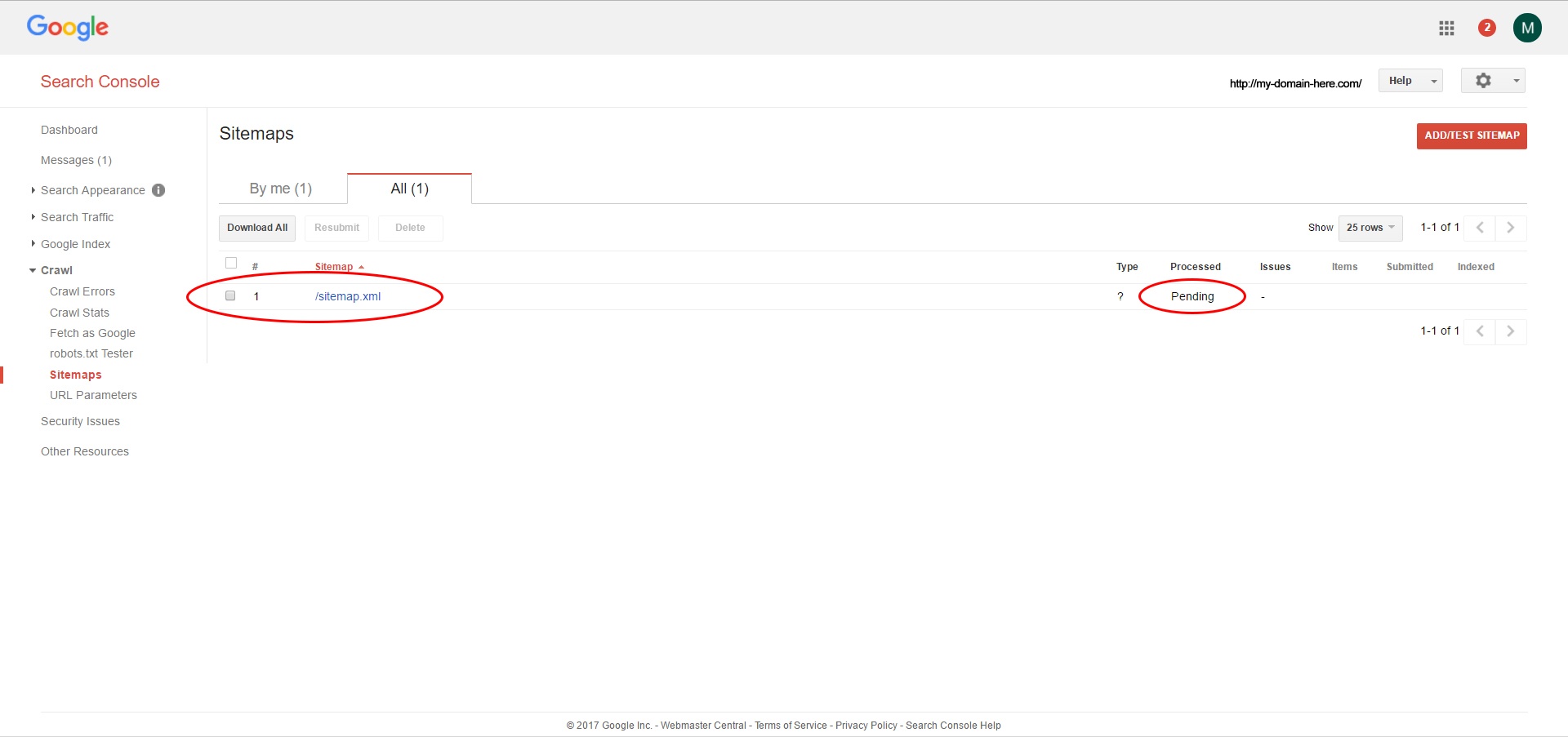Screen dimensions: 1568x737
Task: Expand the Search Appearance section
Action: click(33, 190)
